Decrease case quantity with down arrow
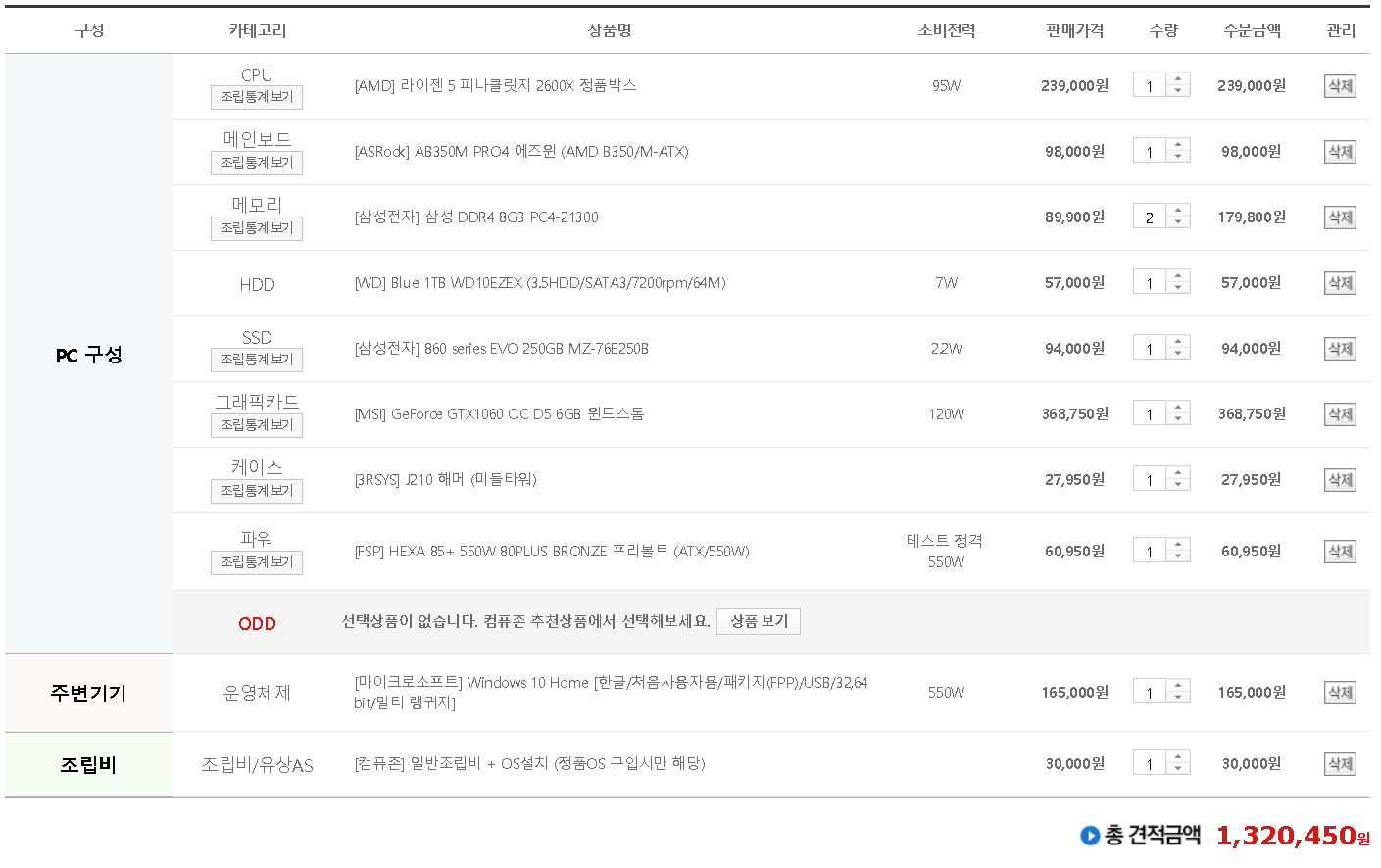Screen dimensions: 1381x868 tap(1178, 485)
